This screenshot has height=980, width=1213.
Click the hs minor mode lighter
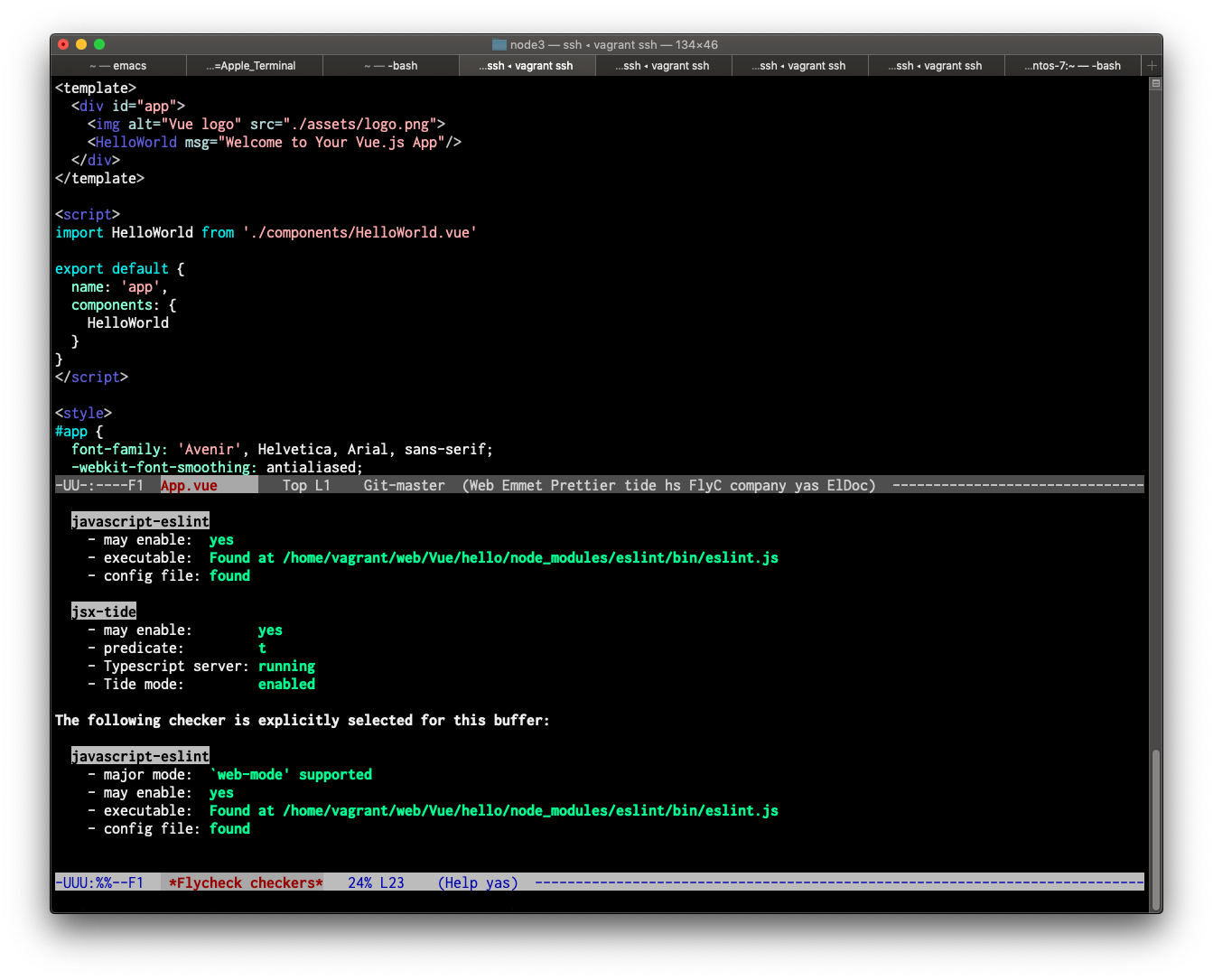[671, 485]
